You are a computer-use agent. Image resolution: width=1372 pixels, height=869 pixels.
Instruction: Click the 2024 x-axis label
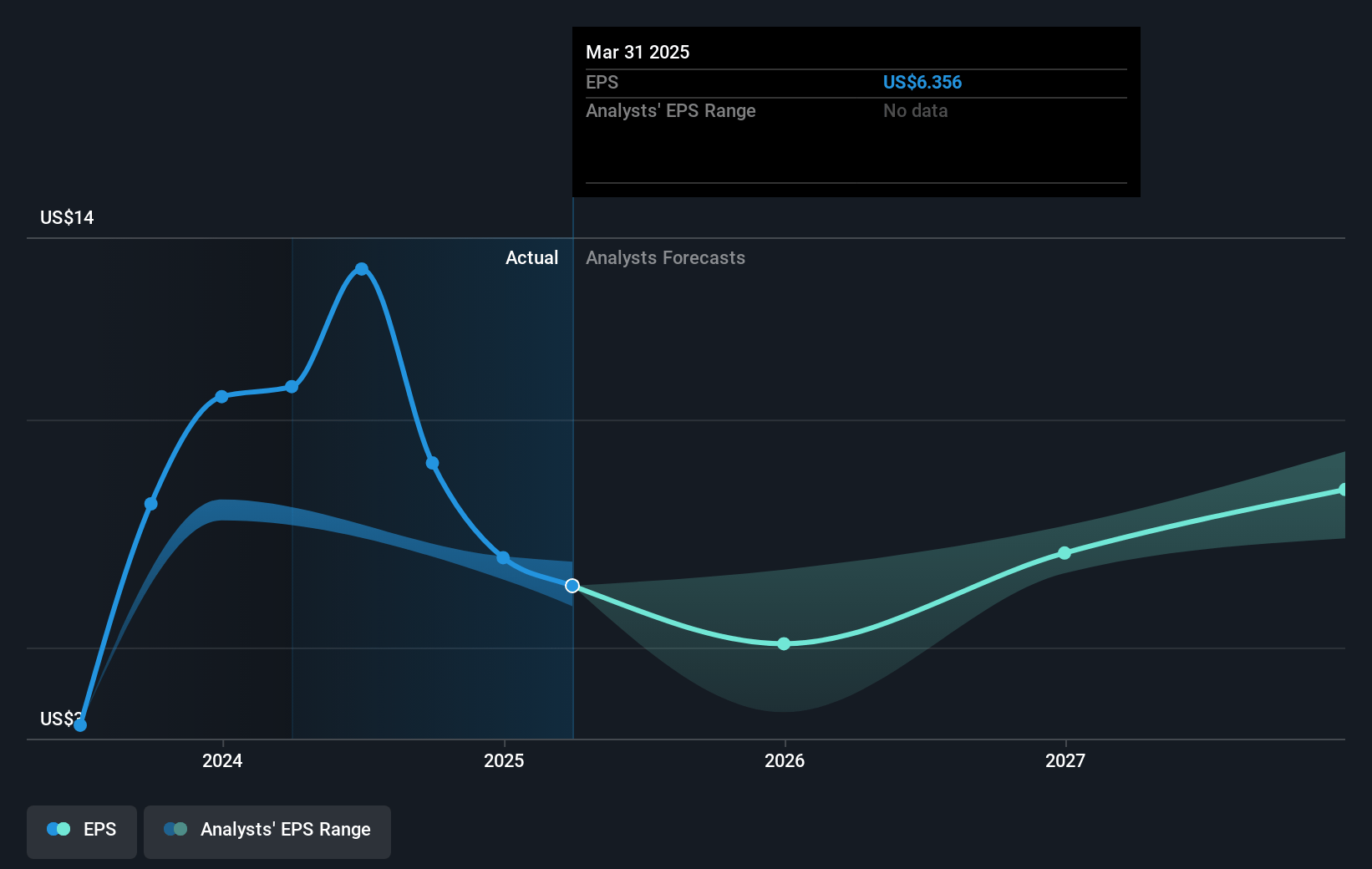(x=222, y=760)
